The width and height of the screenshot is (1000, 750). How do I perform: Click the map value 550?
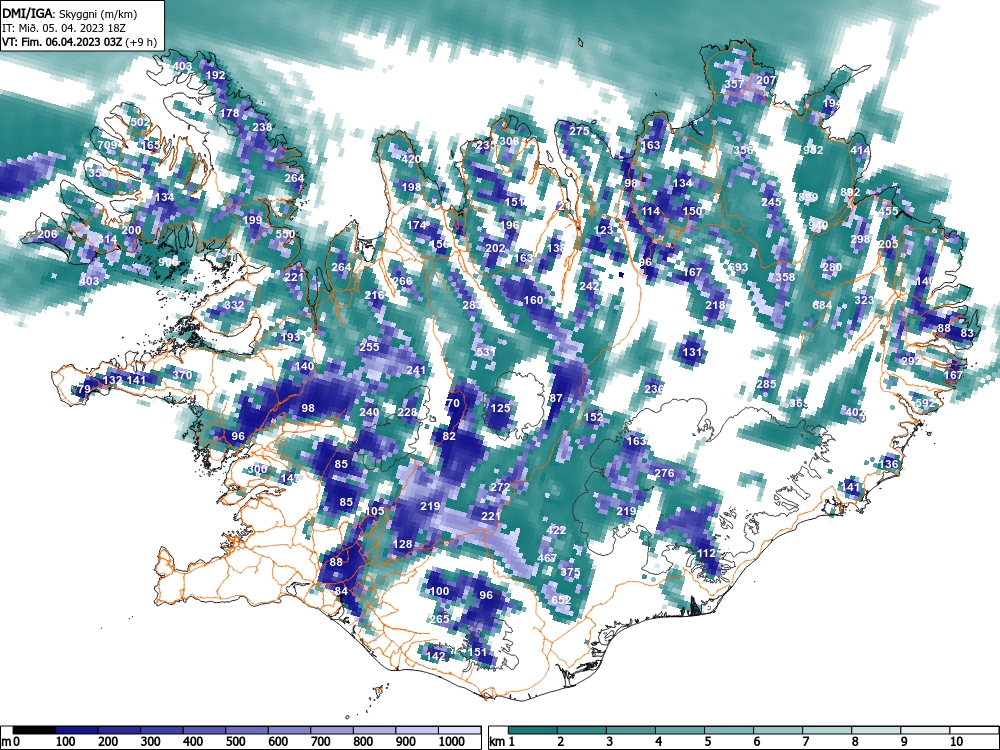(x=285, y=235)
